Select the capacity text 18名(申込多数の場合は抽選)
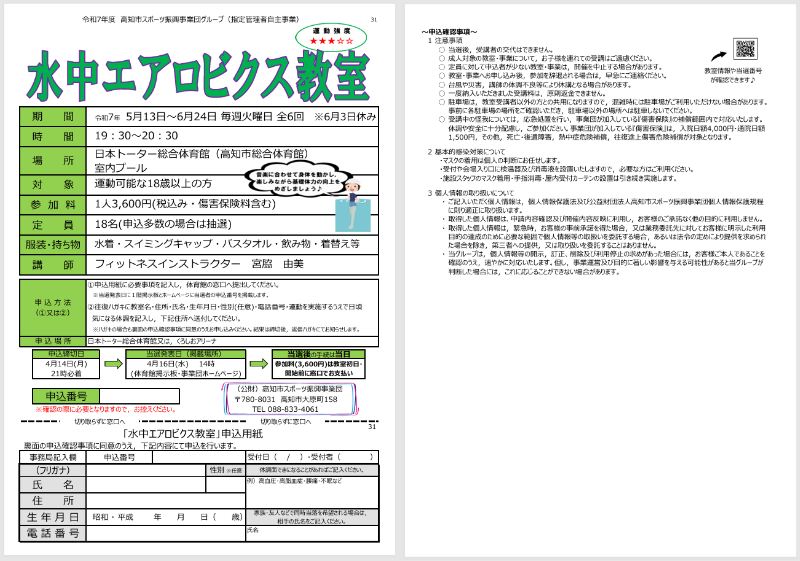The image size is (800, 561). (x=163, y=224)
